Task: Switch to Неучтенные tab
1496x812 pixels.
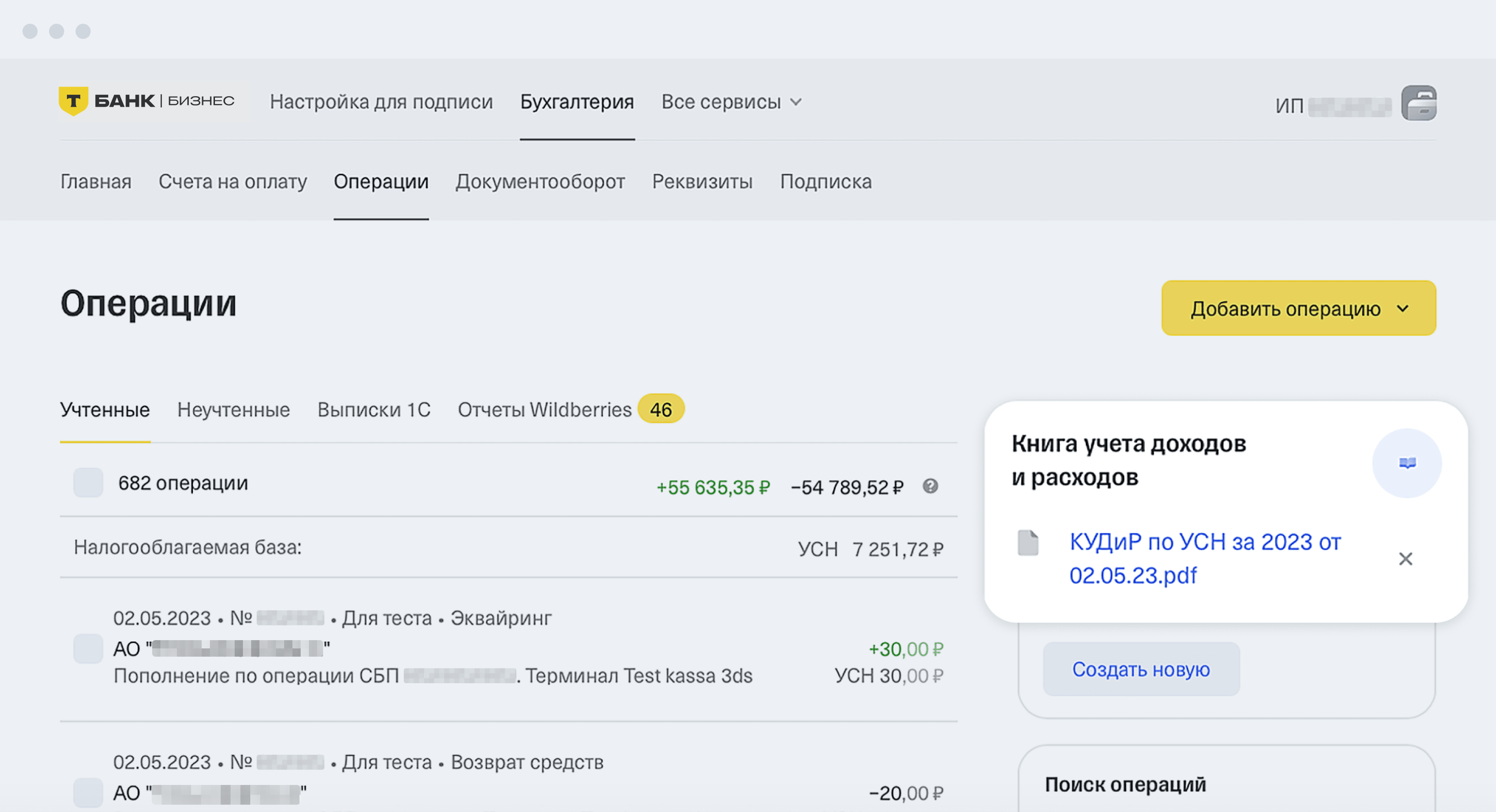Action: pyautogui.click(x=233, y=410)
